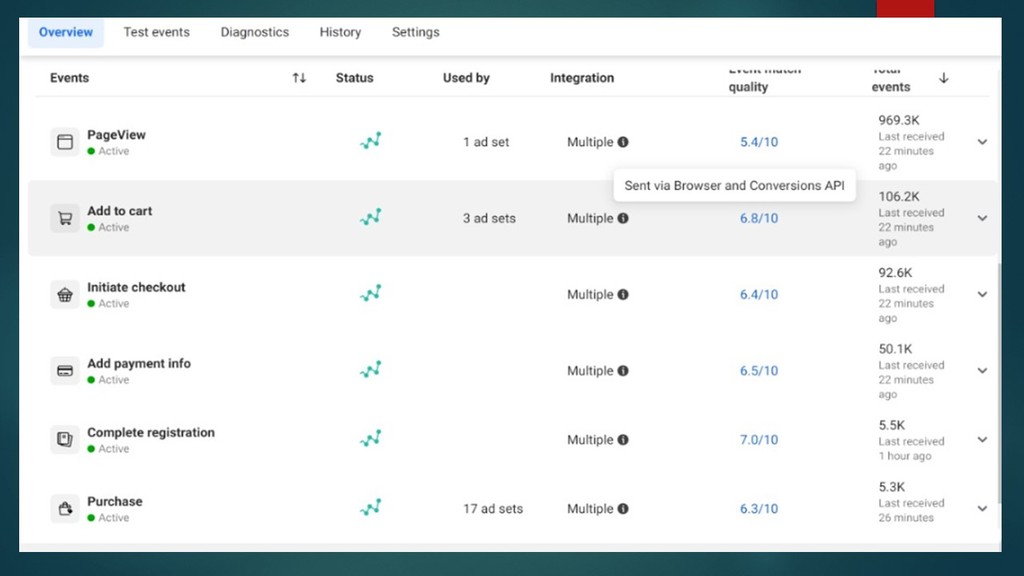Open the 7.0/10 match quality score

point(759,440)
